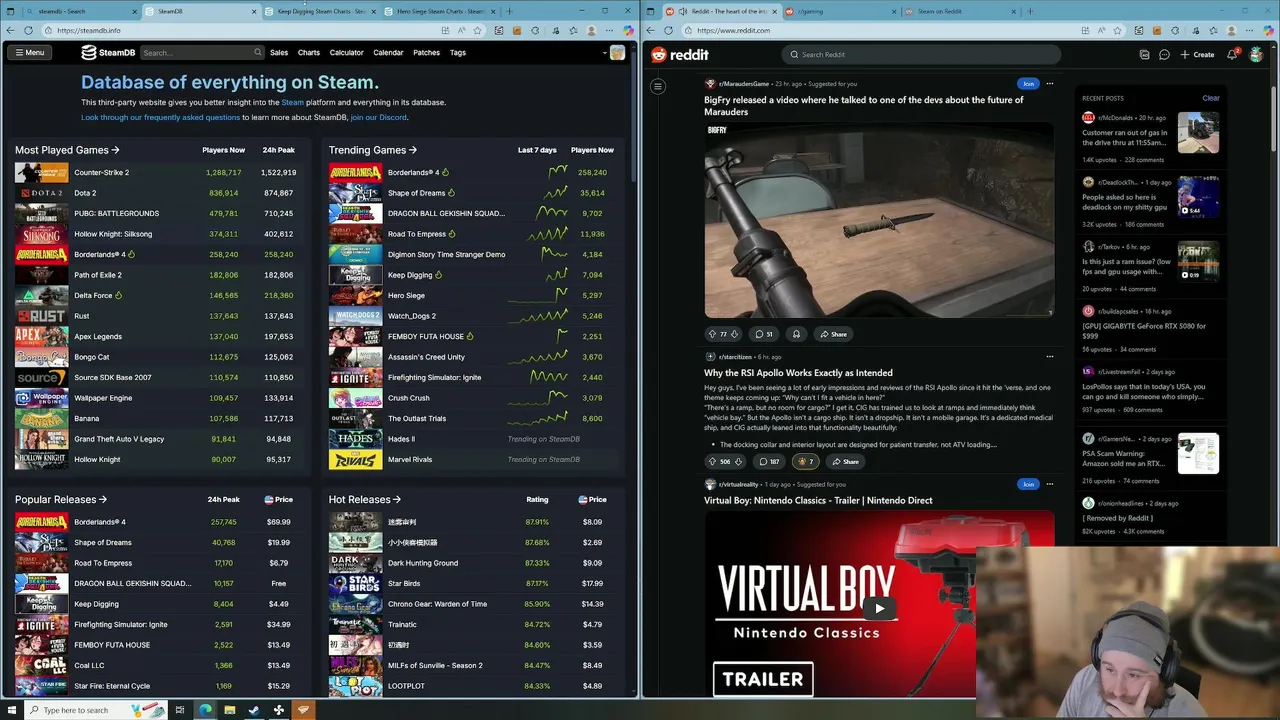This screenshot has width=1280, height=720.
Task: Open comments on BigFry Marauders post
Action: click(764, 334)
